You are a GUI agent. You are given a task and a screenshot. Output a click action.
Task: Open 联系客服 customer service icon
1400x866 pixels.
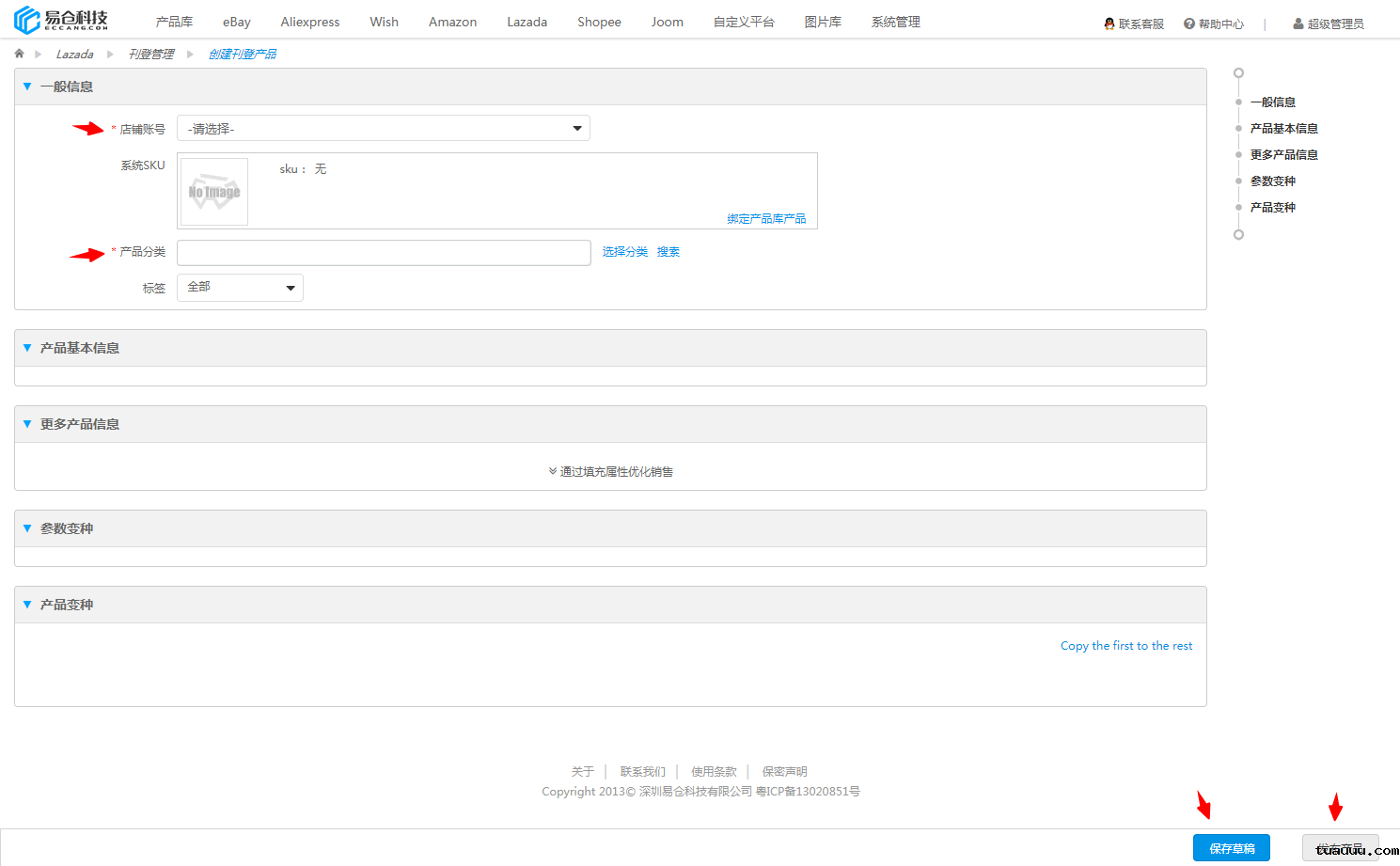(x=1109, y=24)
